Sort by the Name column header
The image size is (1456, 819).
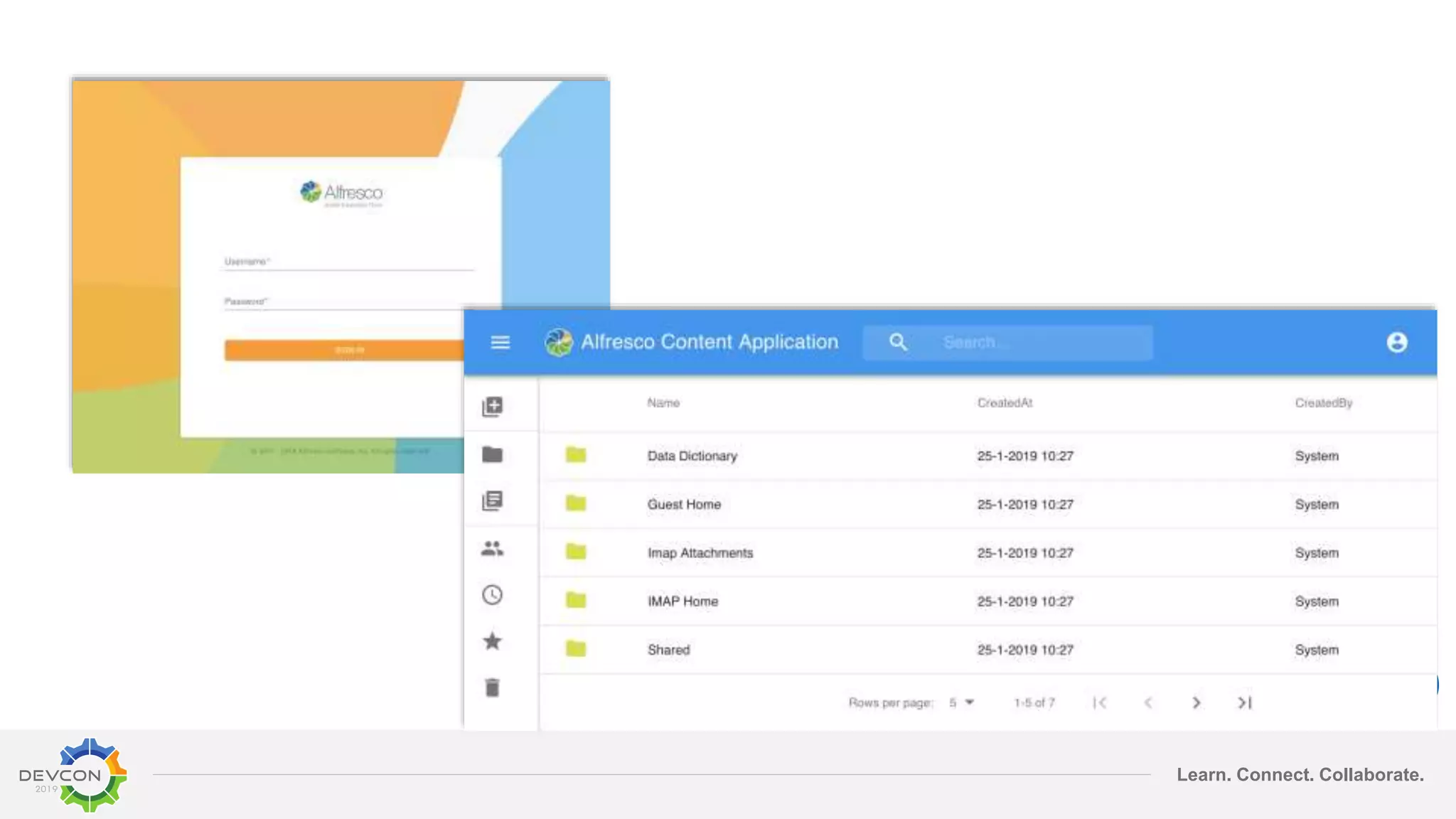coord(663,403)
